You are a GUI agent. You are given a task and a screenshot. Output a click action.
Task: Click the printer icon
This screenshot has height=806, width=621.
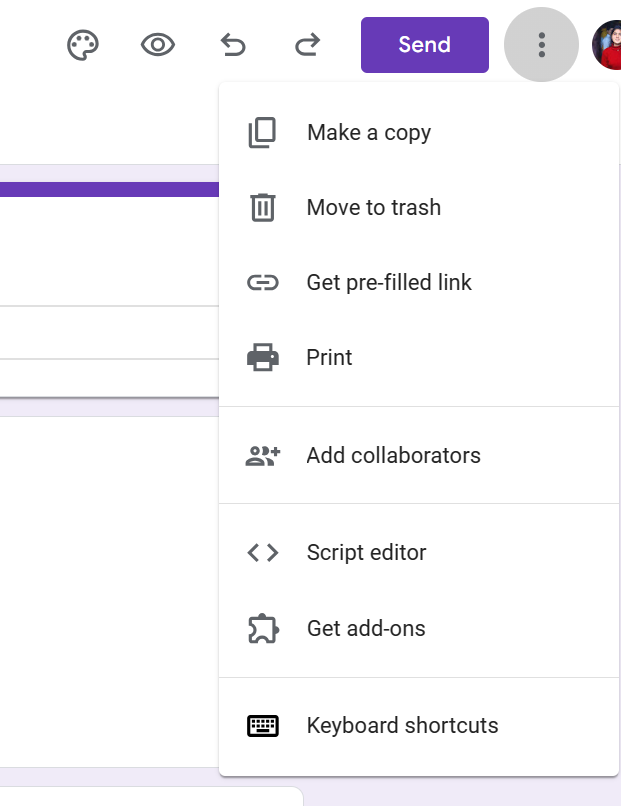tap(262, 358)
